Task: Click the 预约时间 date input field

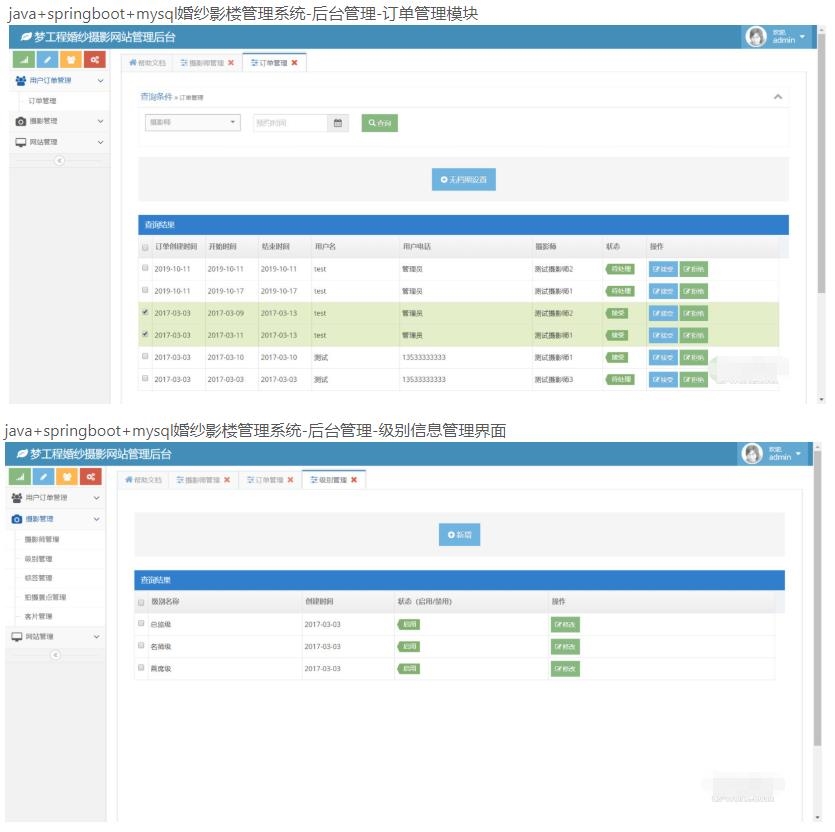Action: click(290, 123)
